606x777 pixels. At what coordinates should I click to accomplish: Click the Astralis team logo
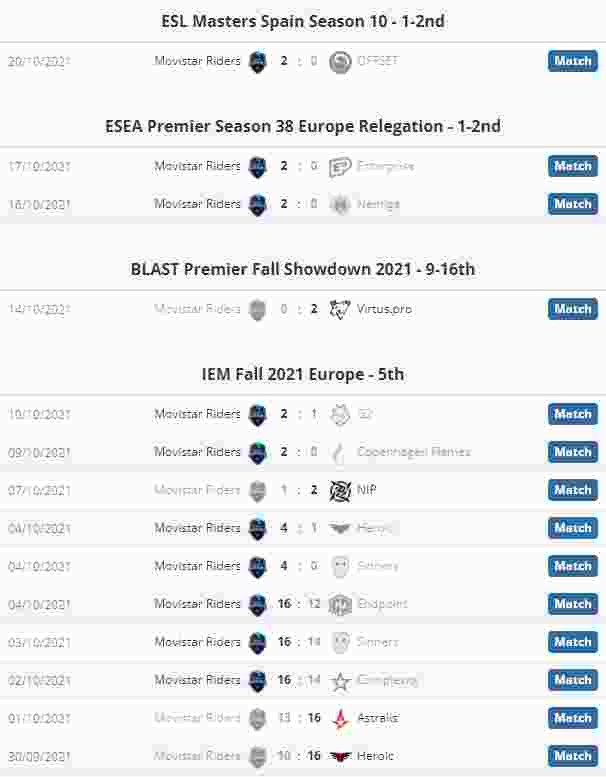(340, 719)
